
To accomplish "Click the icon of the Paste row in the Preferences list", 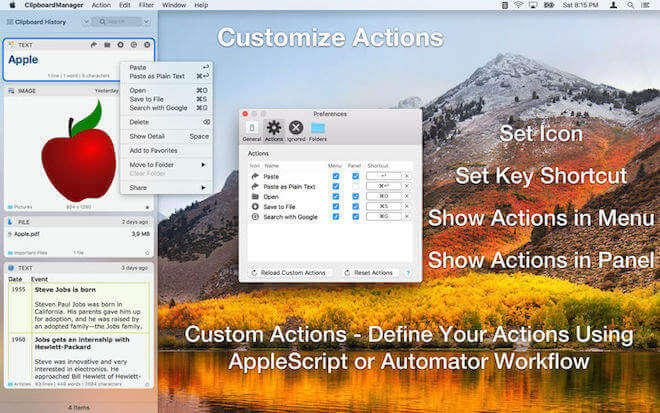I will click(x=255, y=176).
